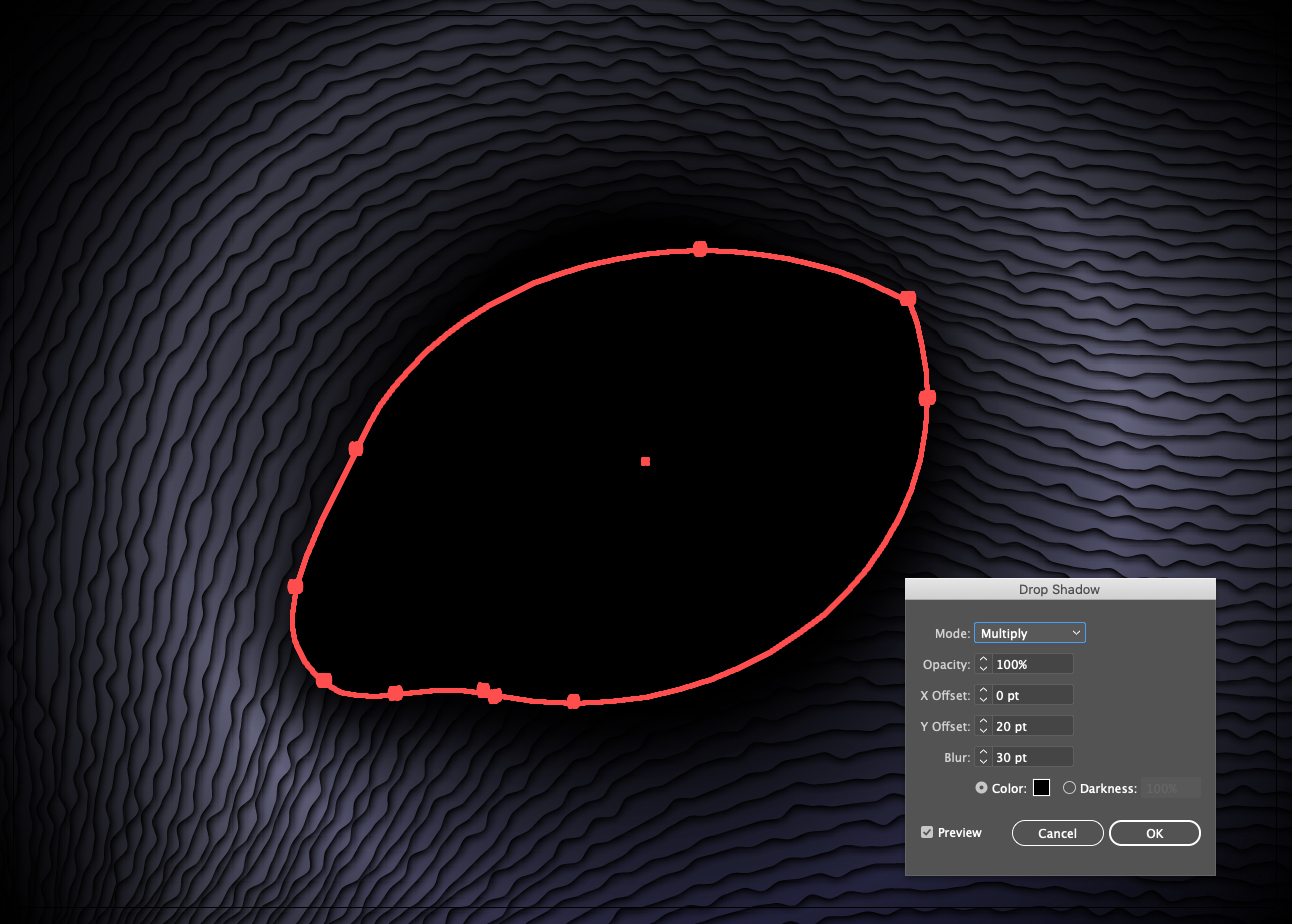Image resolution: width=1292 pixels, height=924 pixels.
Task: Open the black shadow color swatch
Action: click(x=1041, y=788)
